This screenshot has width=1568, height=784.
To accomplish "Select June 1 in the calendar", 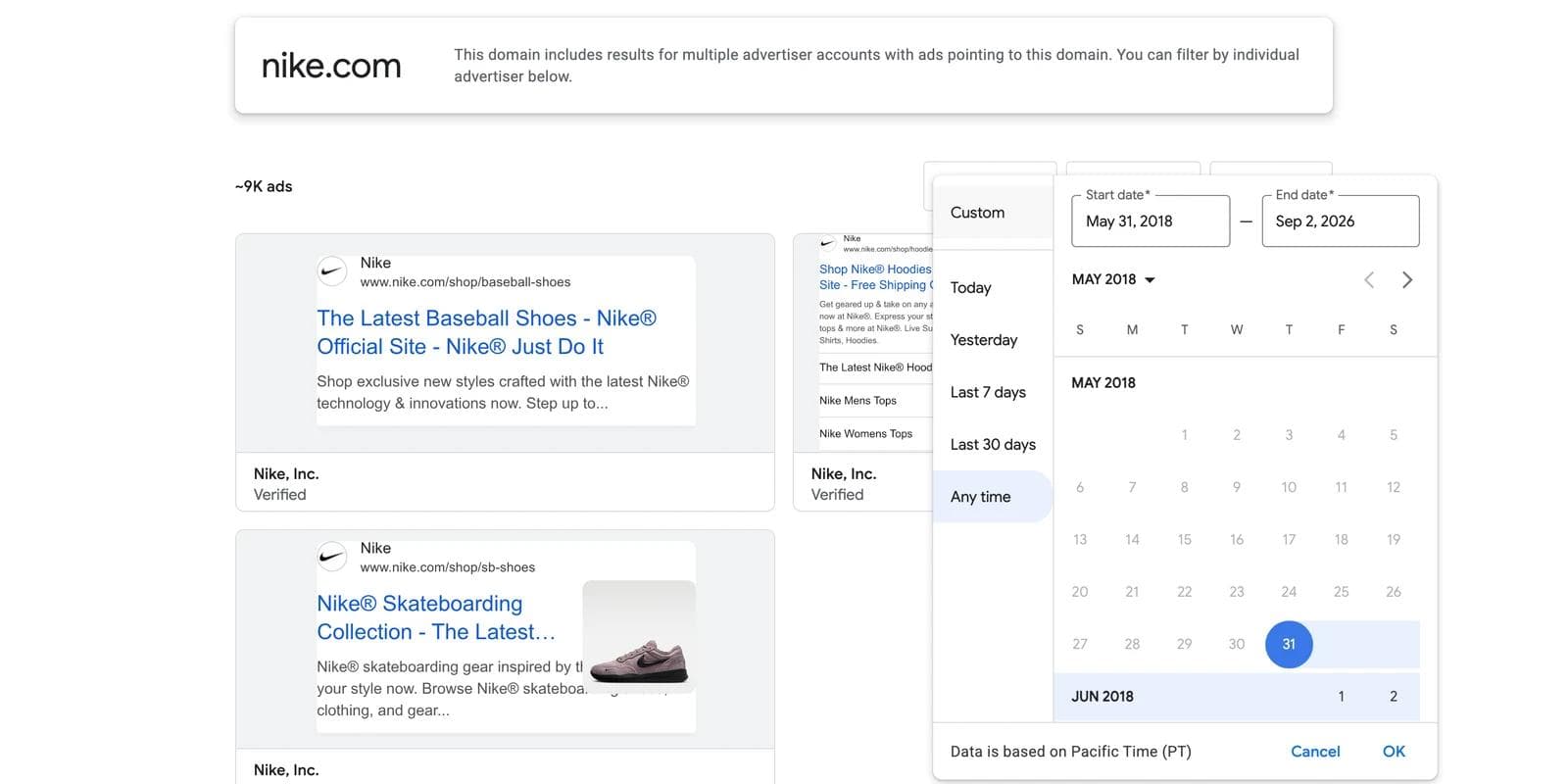I will 1341,697.
